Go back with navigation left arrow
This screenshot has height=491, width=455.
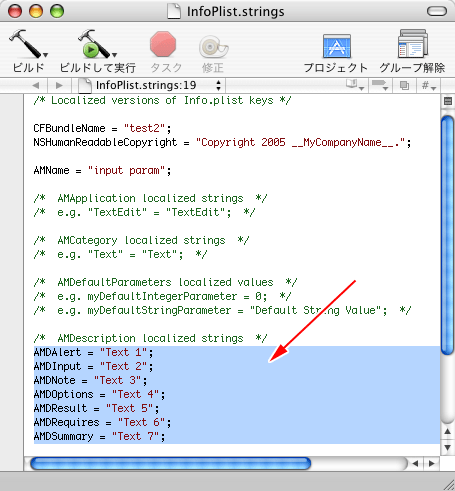pyautogui.click(x=36, y=86)
